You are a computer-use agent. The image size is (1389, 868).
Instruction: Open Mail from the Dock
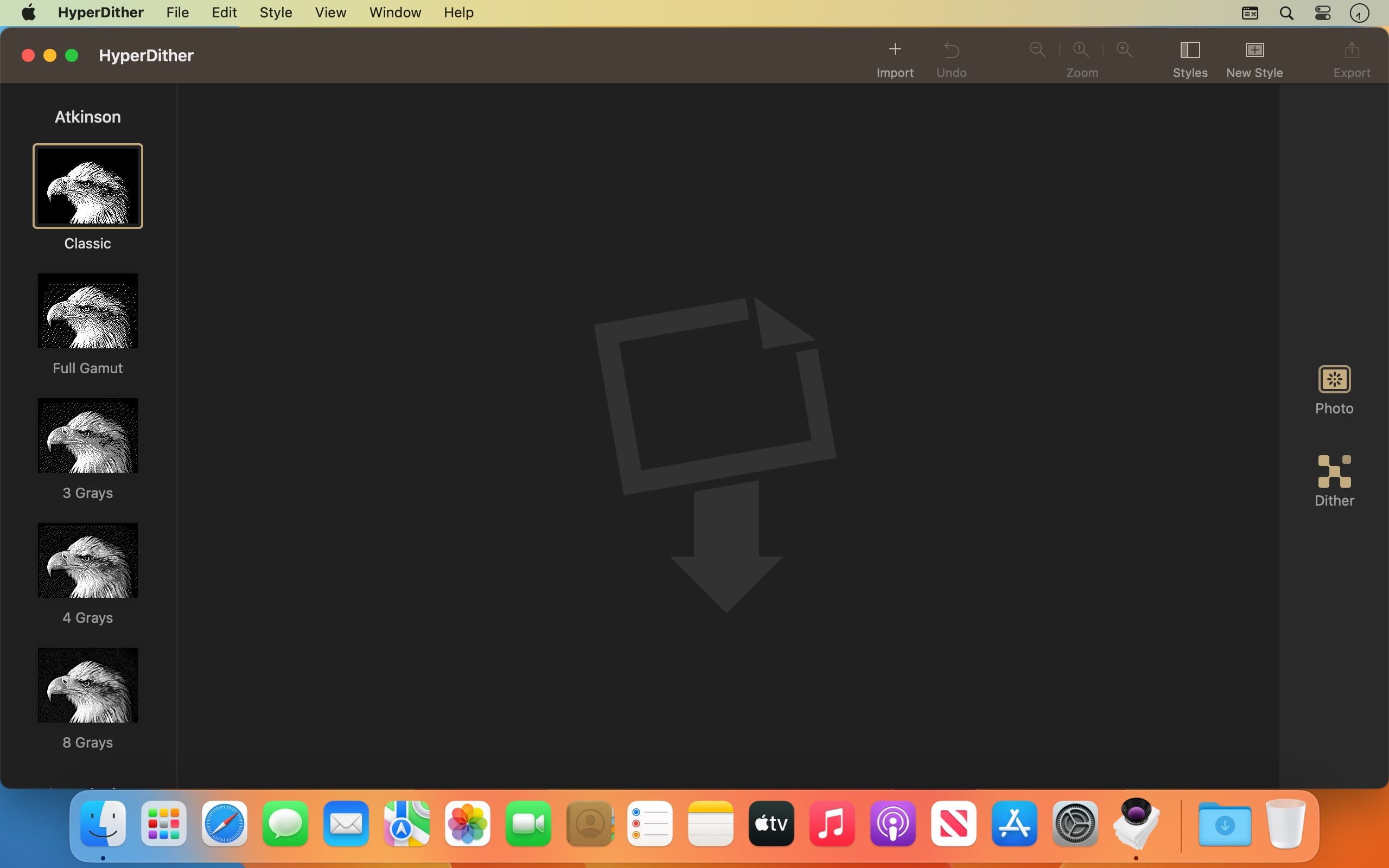pos(346,823)
